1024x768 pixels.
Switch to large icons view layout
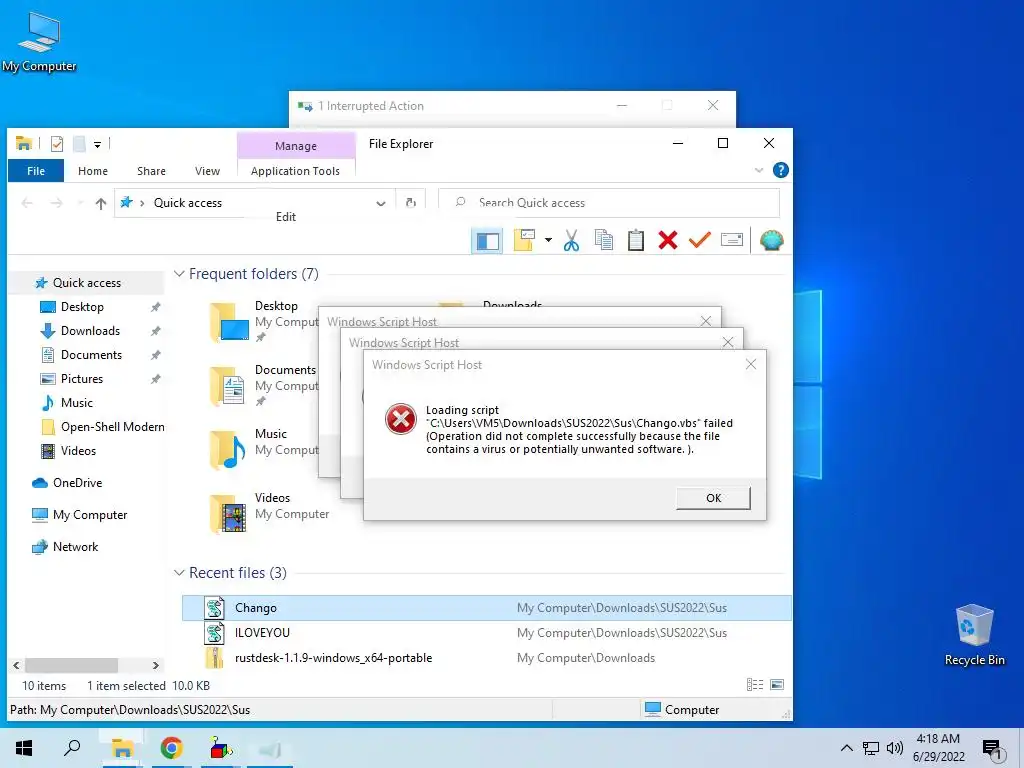tap(777, 684)
